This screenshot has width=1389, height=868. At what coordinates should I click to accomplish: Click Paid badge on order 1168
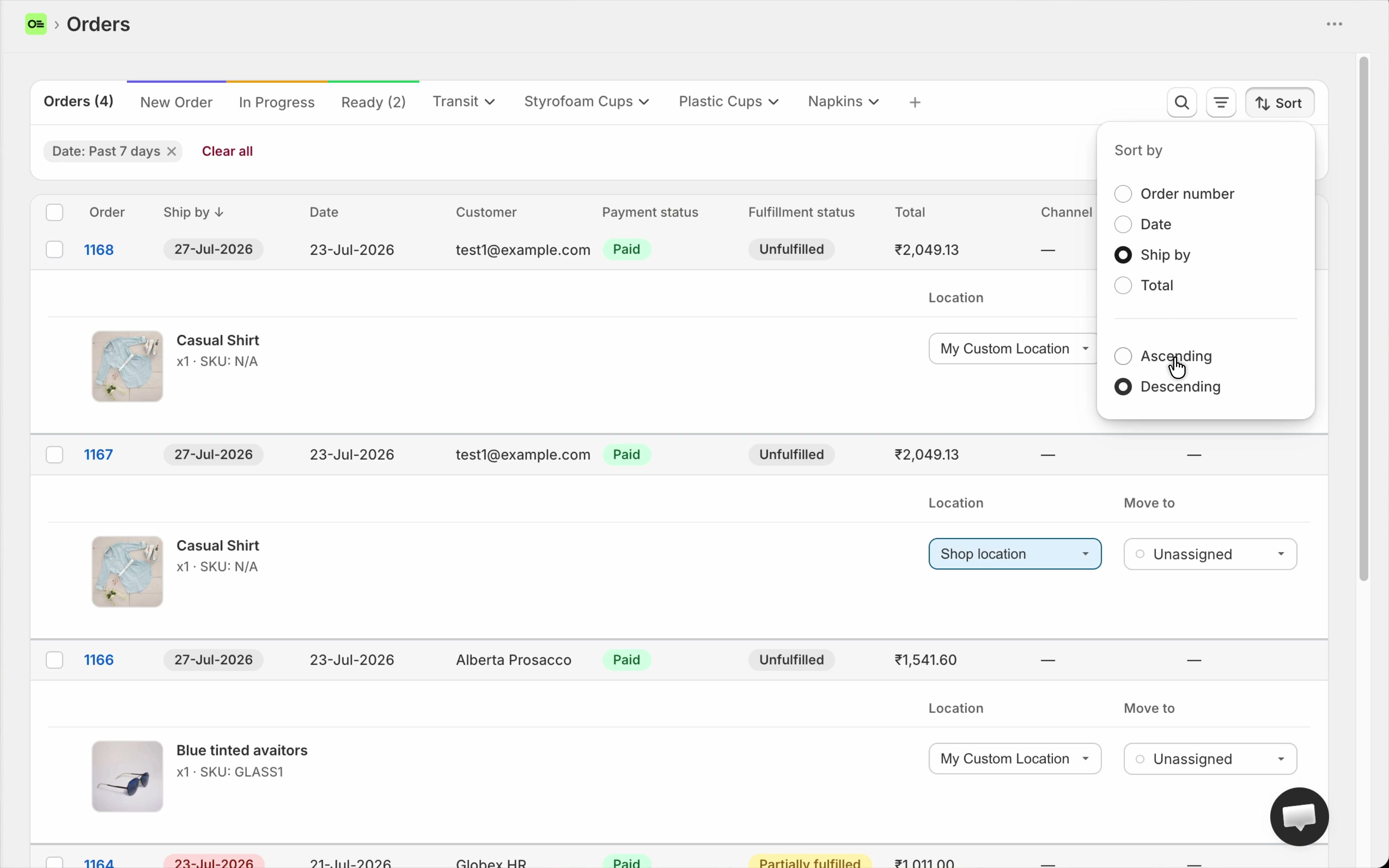[x=626, y=250]
